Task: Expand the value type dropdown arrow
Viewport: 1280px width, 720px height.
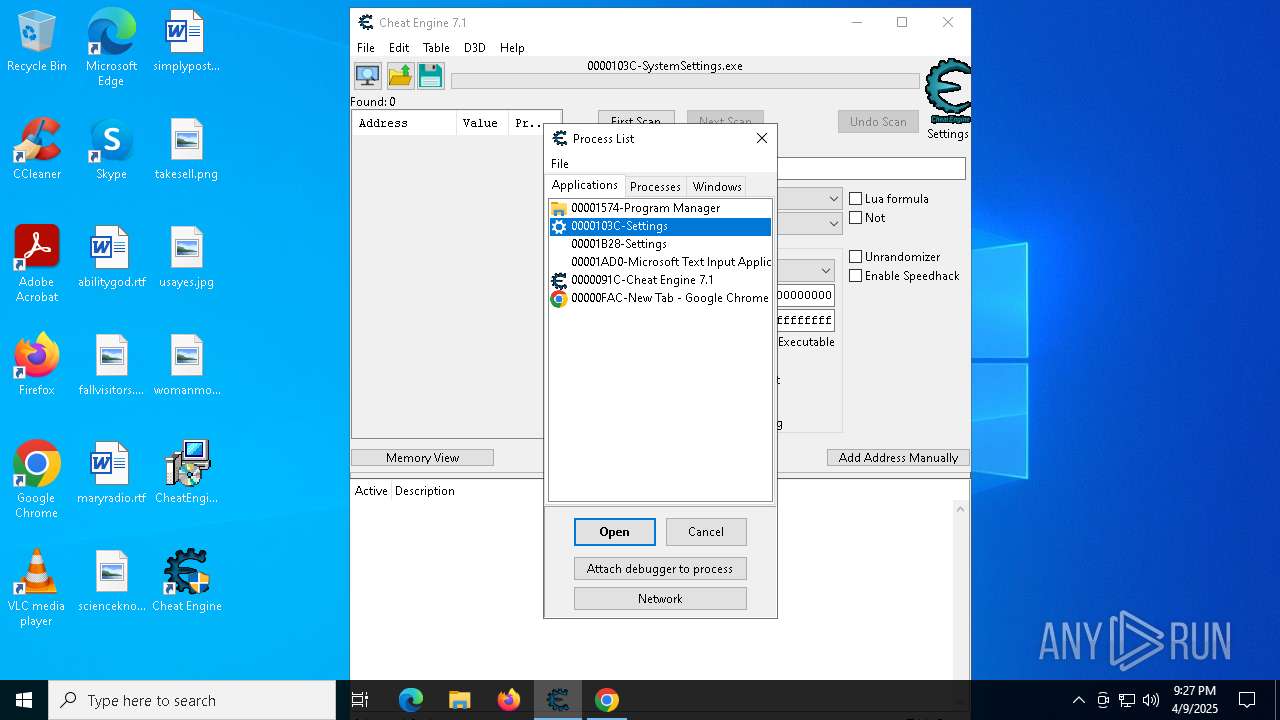Action: click(x=833, y=224)
